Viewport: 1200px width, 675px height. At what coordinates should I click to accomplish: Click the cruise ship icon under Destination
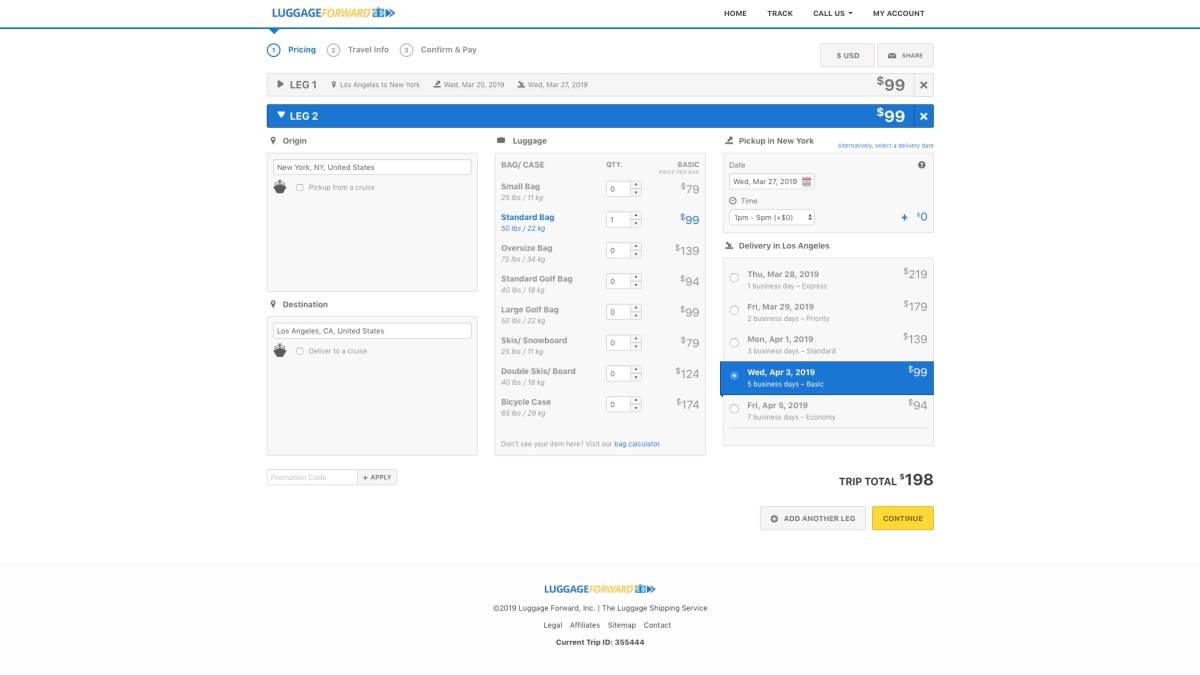pos(280,351)
